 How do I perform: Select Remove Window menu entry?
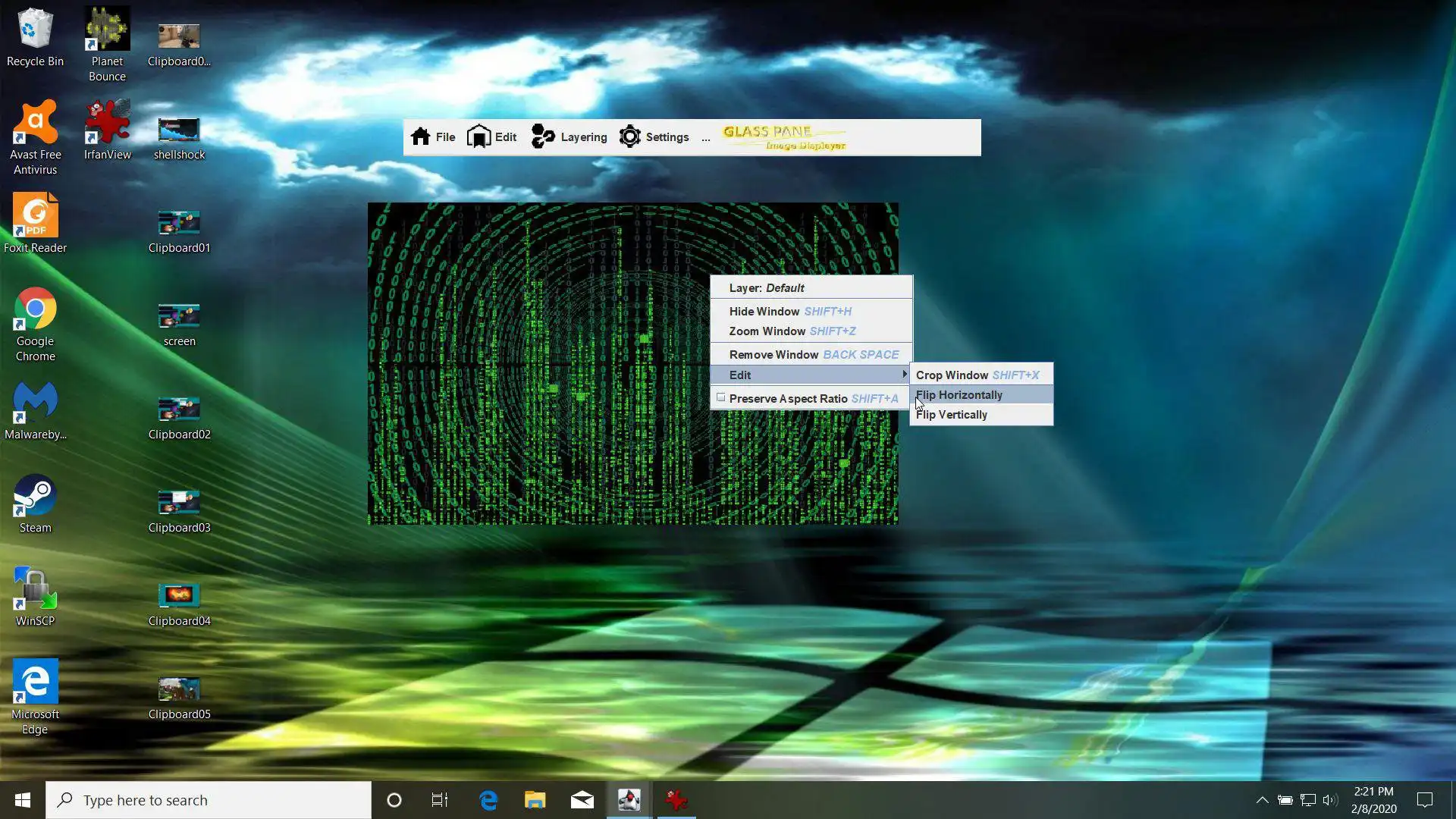coord(773,355)
